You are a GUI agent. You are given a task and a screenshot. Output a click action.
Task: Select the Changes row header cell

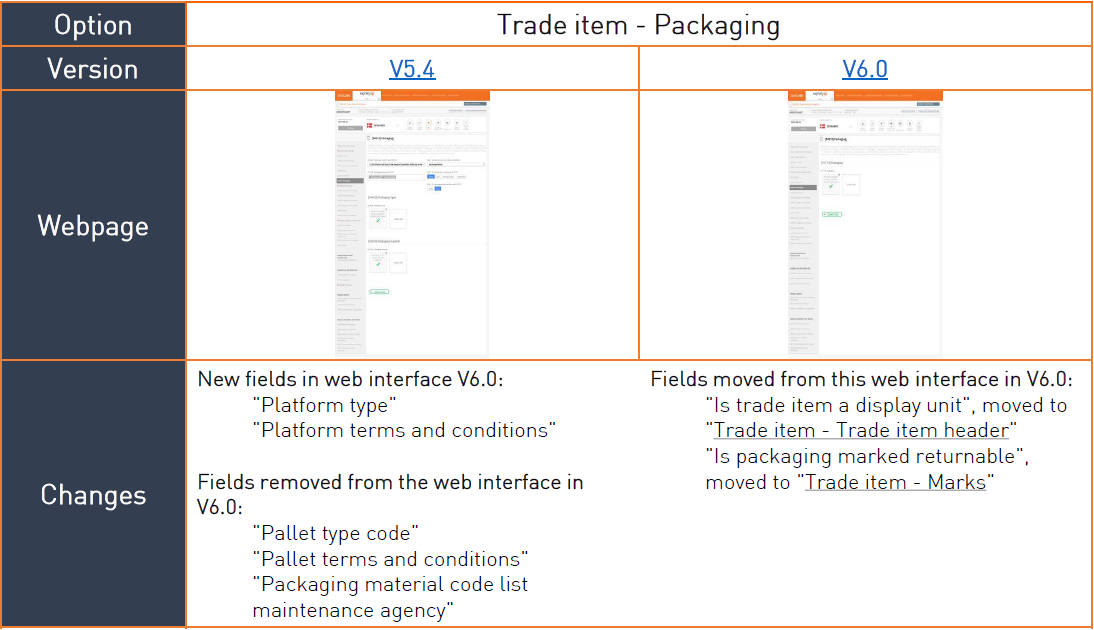(x=93, y=494)
